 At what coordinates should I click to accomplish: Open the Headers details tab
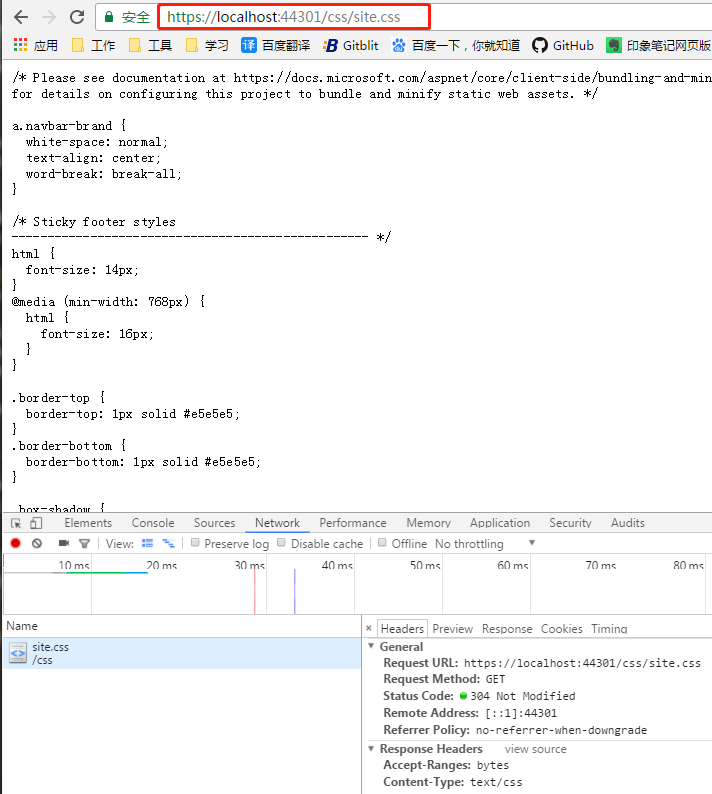pyautogui.click(x=402, y=629)
